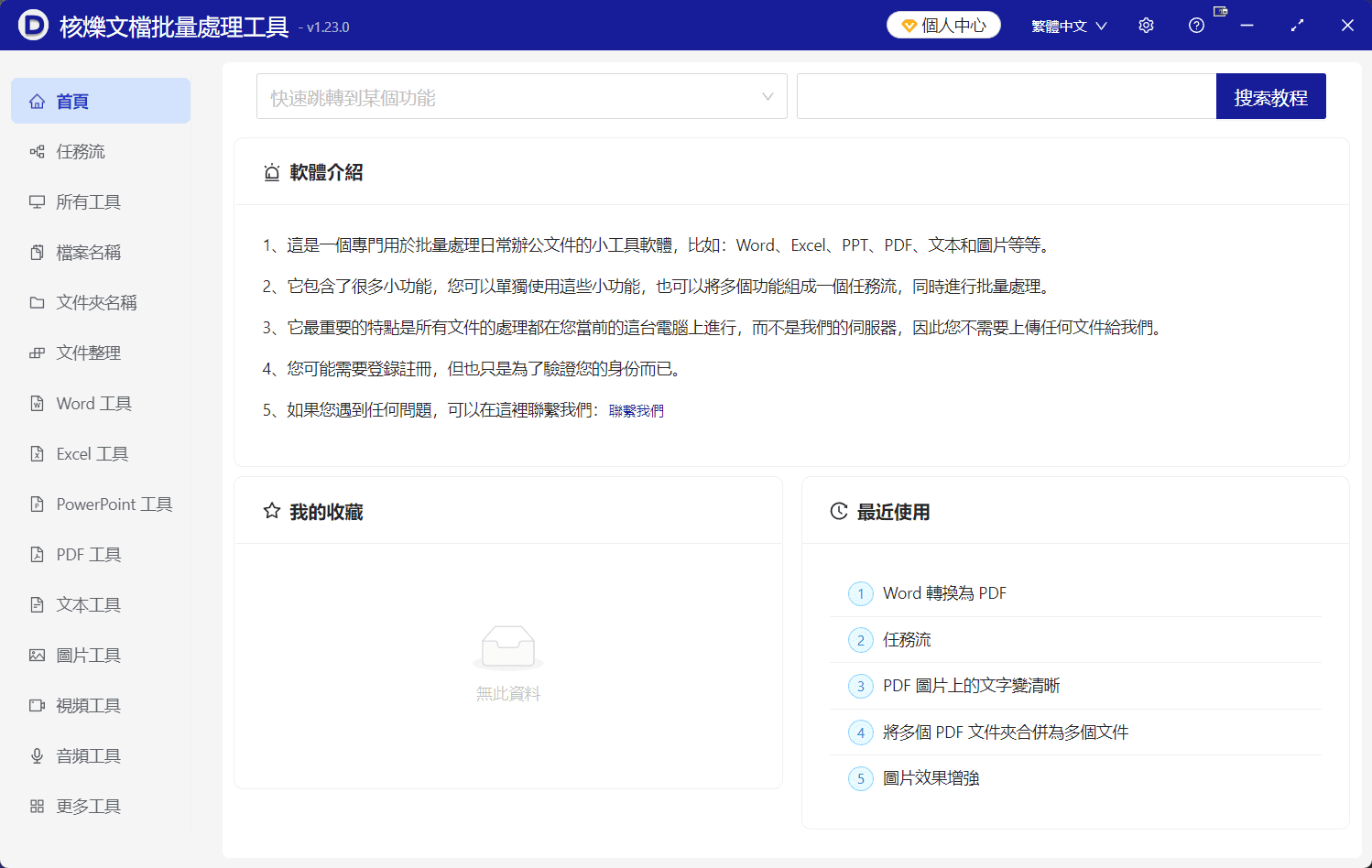Image resolution: width=1372 pixels, height=868 pixels.
Task: Expand the 繁體中文 language selector
Action: tap(1069, 26)
